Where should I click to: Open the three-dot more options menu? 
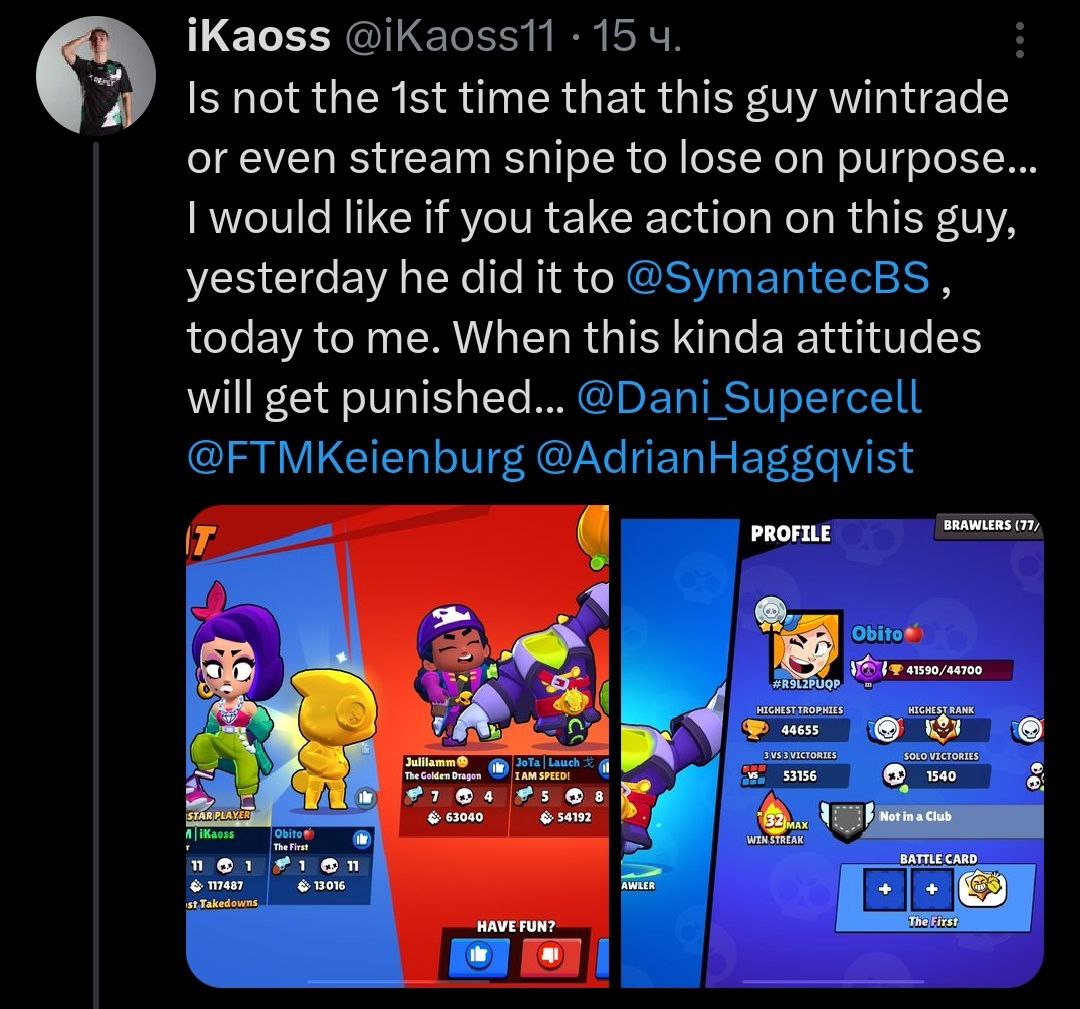tap(1020, 41)
